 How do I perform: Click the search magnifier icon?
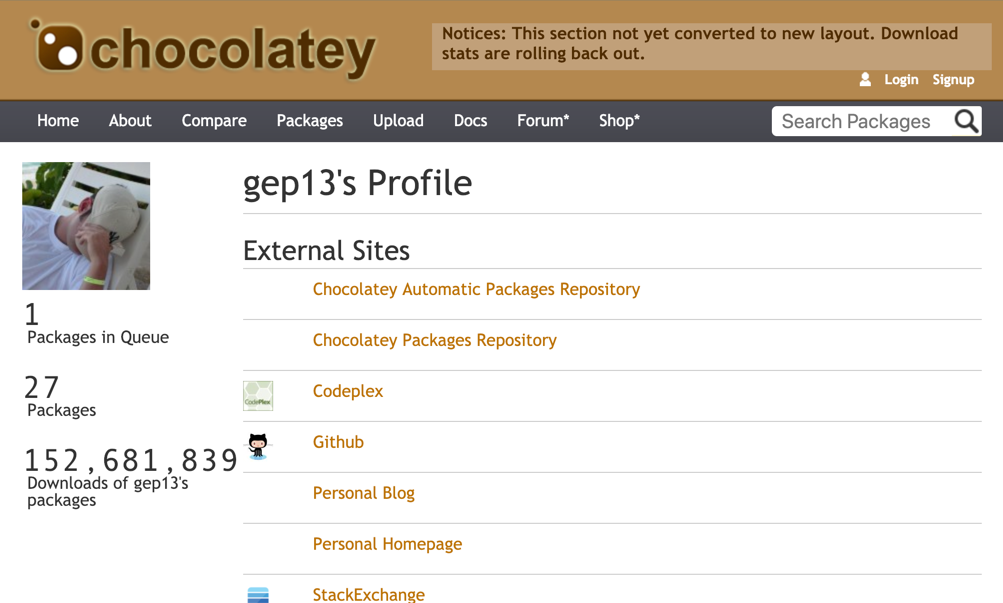966,121
